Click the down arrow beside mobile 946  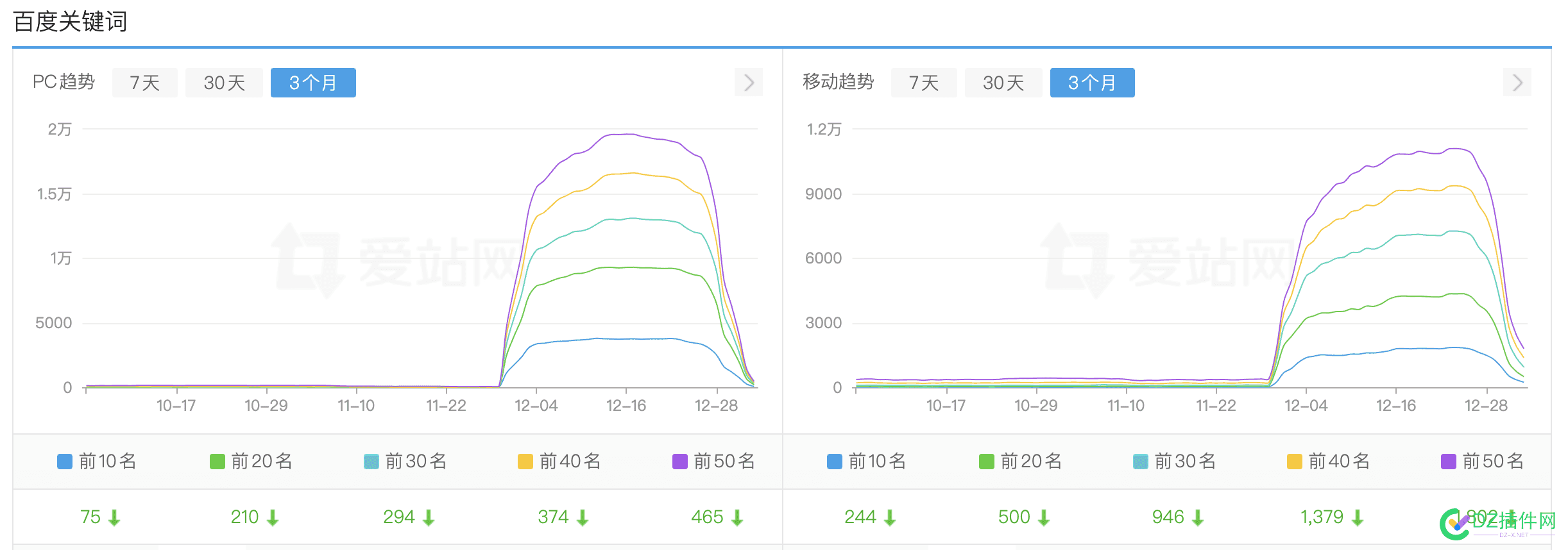(x=1198, y=518)
